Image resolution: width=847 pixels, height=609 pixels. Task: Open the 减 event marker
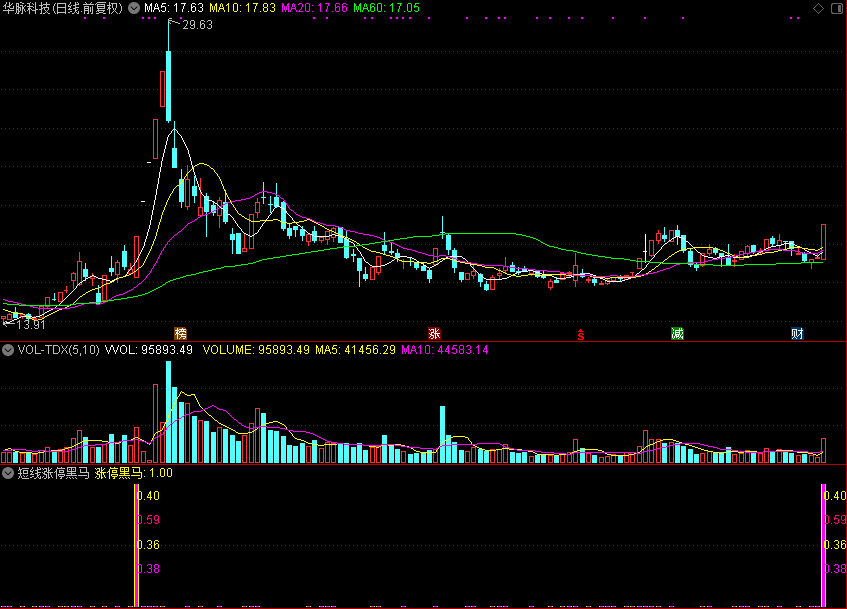point(677,333)
